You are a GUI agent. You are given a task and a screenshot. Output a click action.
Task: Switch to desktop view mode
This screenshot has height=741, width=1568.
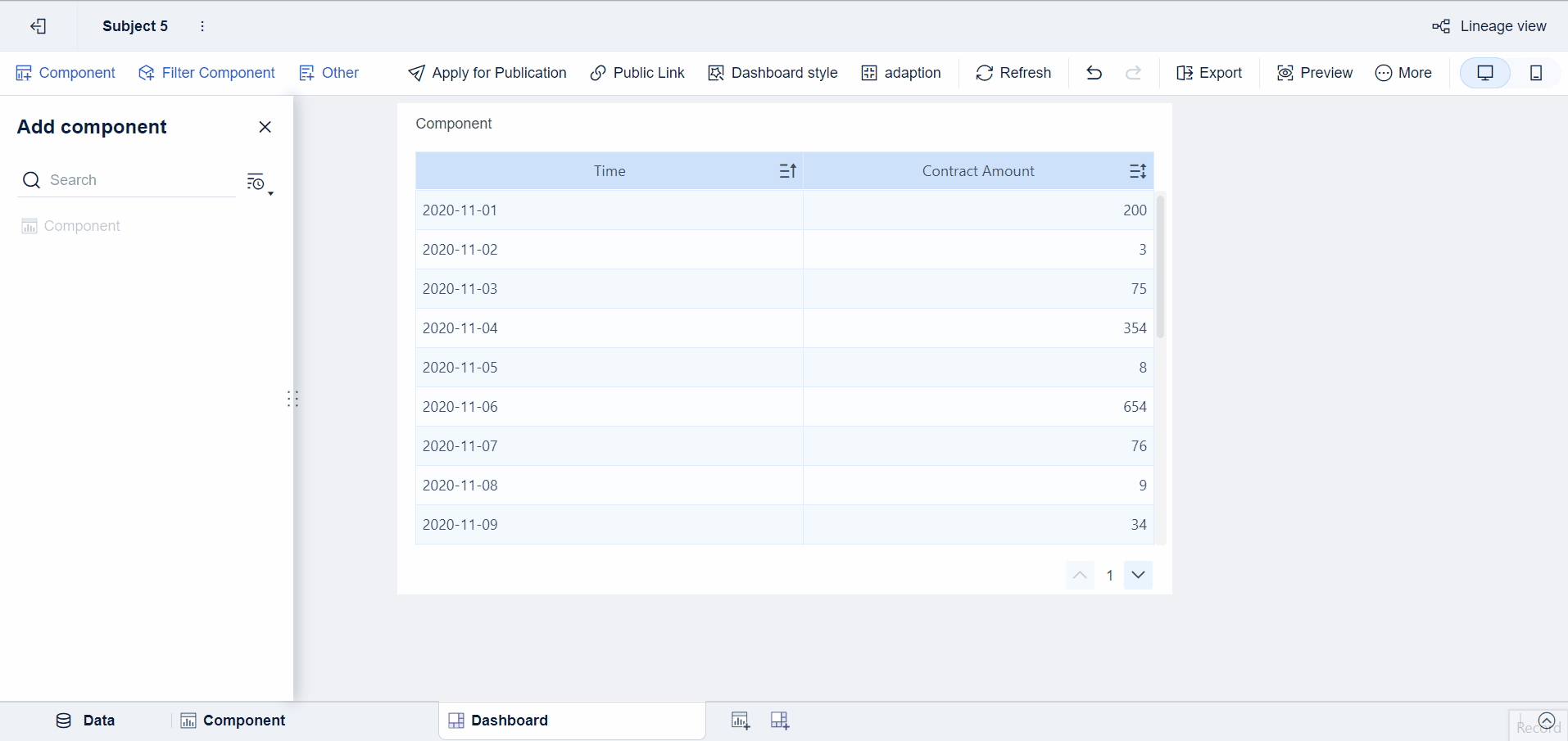tap(1485, 73)
